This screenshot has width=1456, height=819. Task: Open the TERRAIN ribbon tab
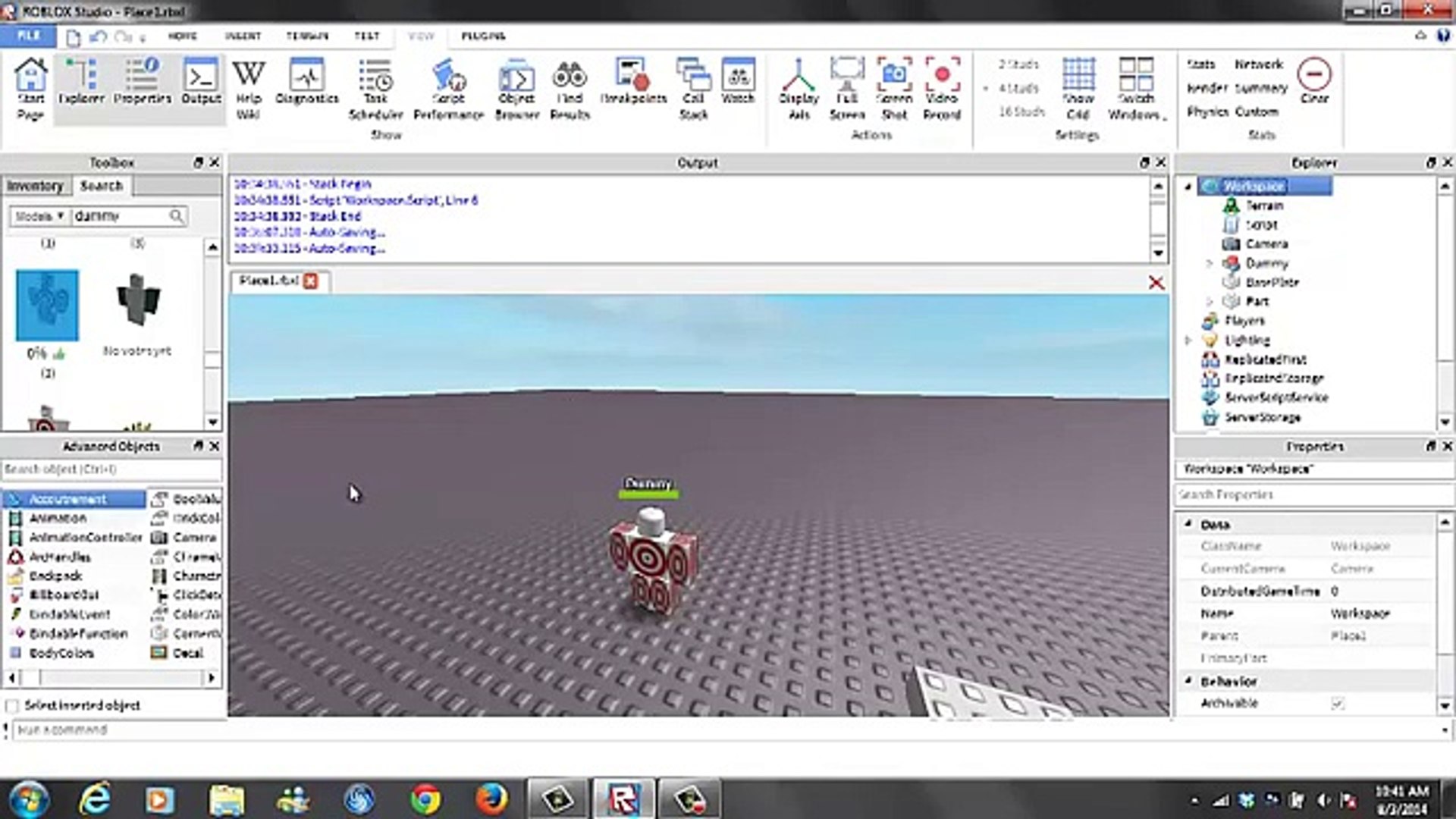[307, 36]
